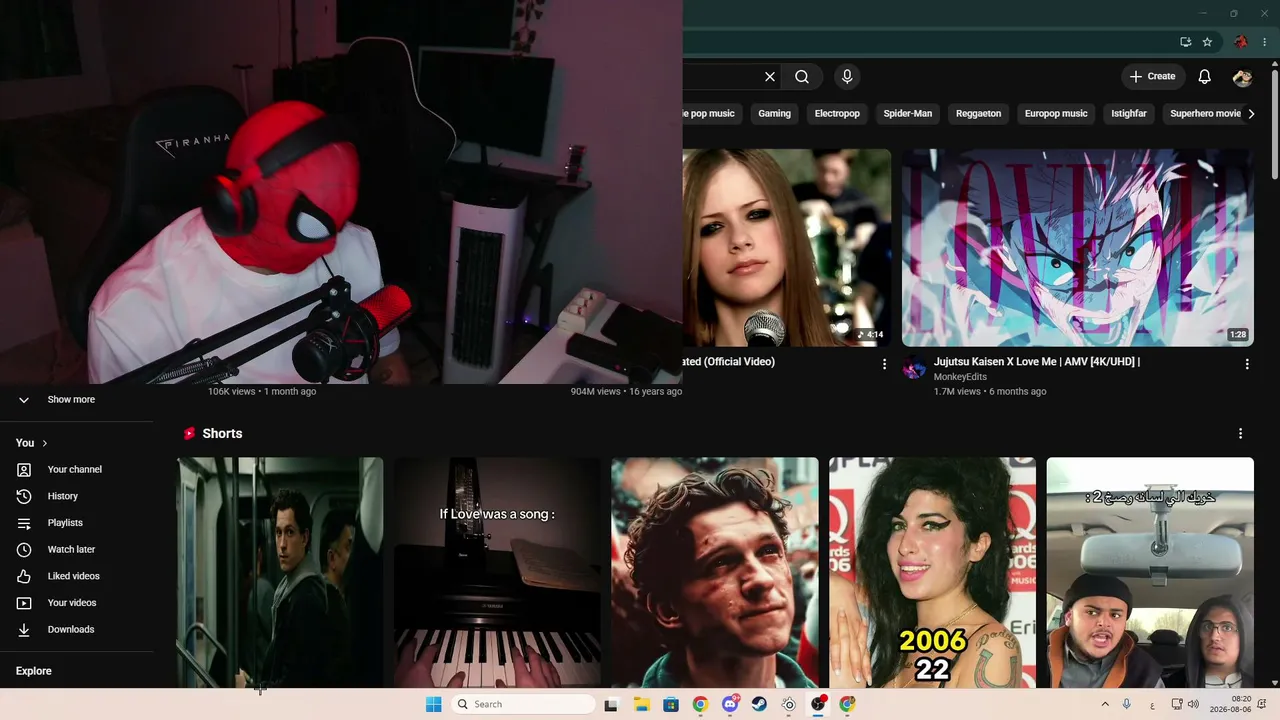
Task: Click the '904M views • 16 years ago' text
Action: [626, 392]
